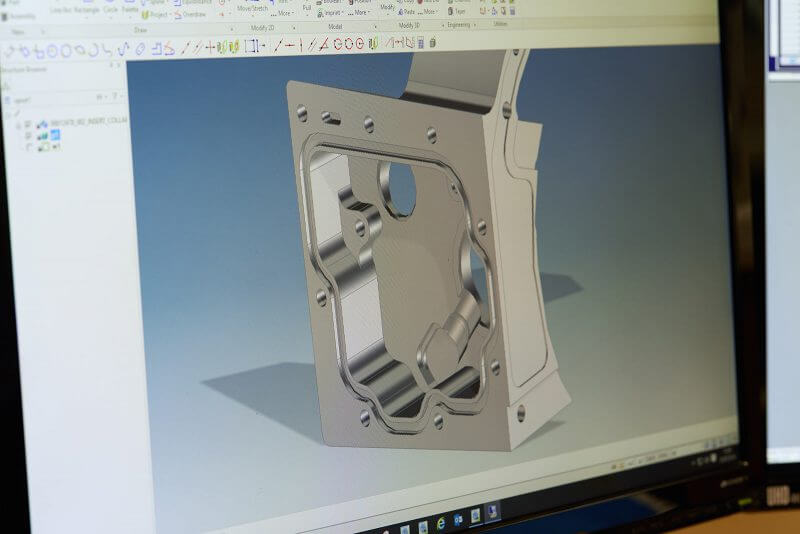This screenshot has height=534, width=800.
Task: Expand the Draw ribbon group options arrow
Action: pos(232,29)
